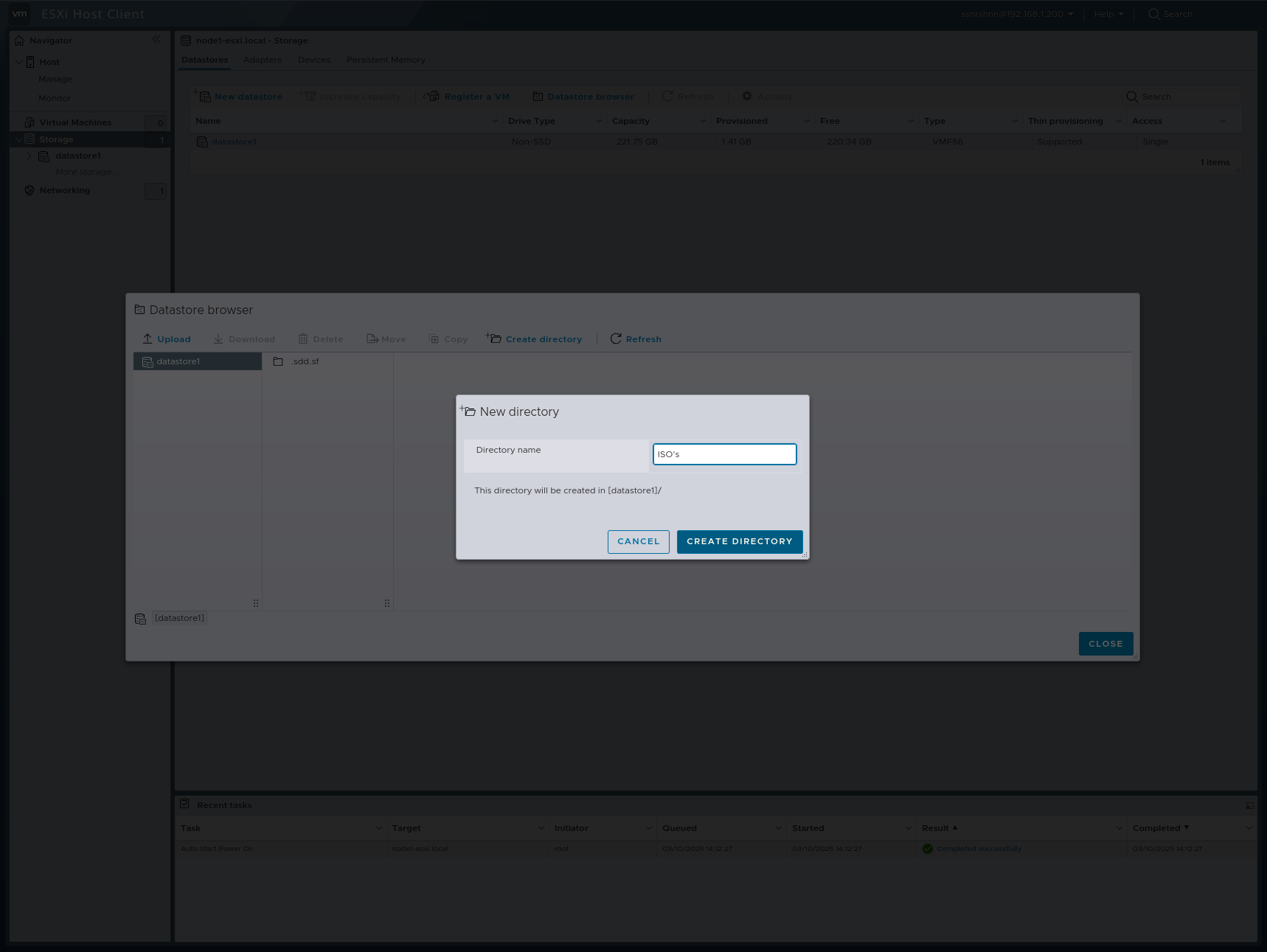
Task: Select the Download icon
Action: point(218,338)
